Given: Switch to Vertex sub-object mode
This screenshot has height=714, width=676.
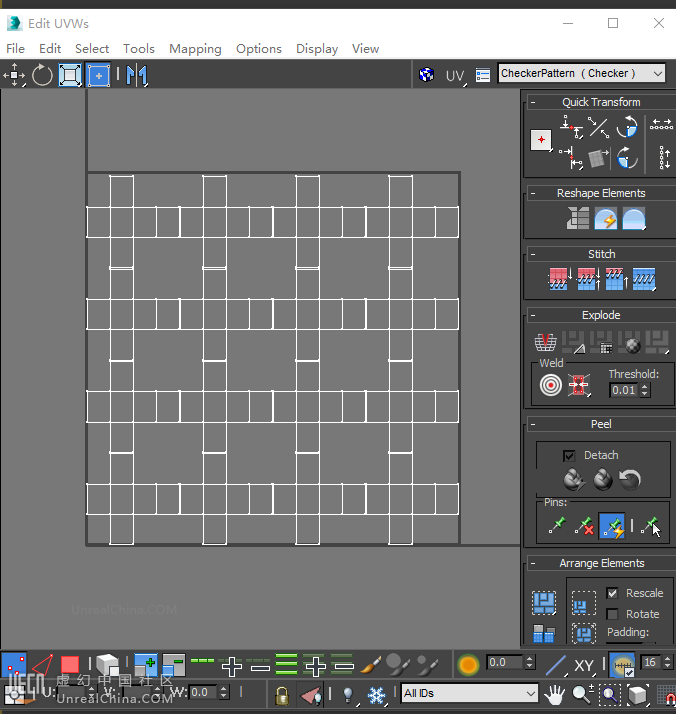Looking at the screenshot, I should tap(14, 665).
